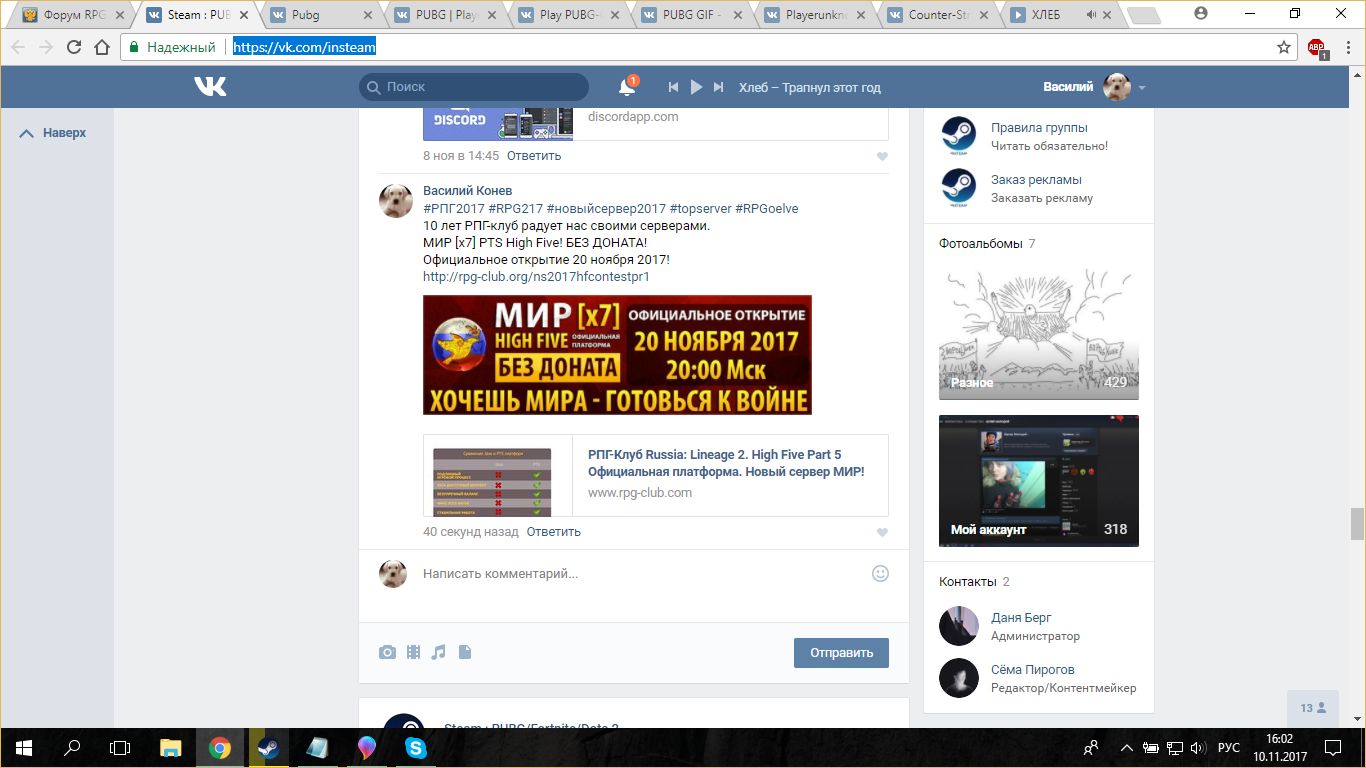
Task: Skip to next audio track
Action: click(x=718, y=88)
